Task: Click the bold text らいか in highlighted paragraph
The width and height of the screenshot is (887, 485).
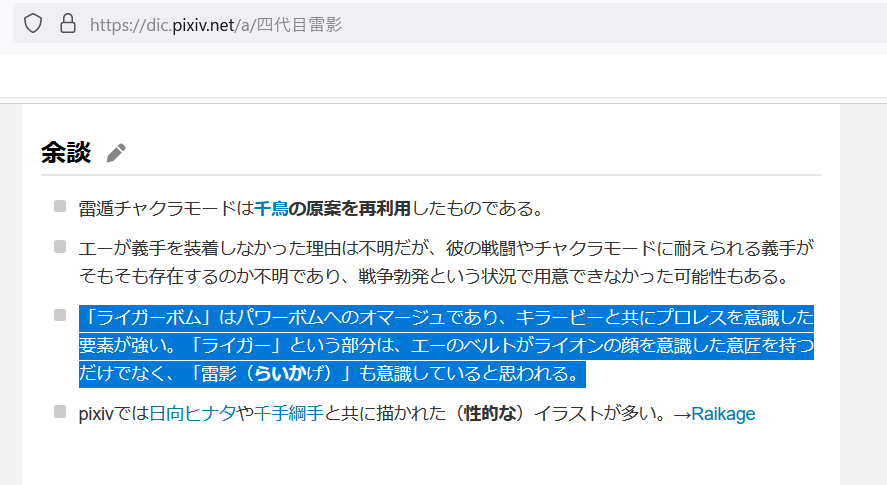Action: tap(281, 374)
